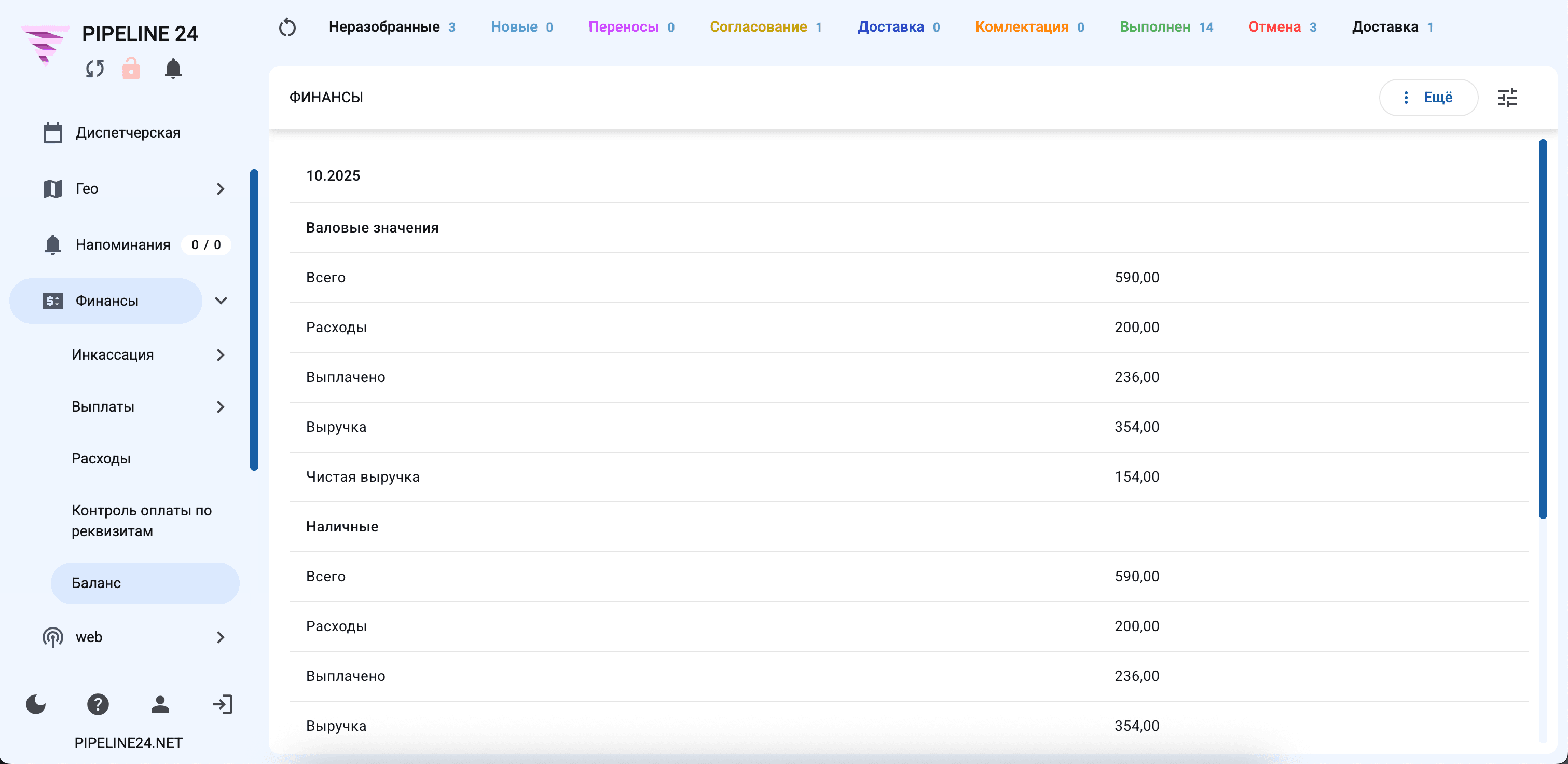
Task: Click the calendar icon beside Диспетчерская
Action: (x=53, y=133)
